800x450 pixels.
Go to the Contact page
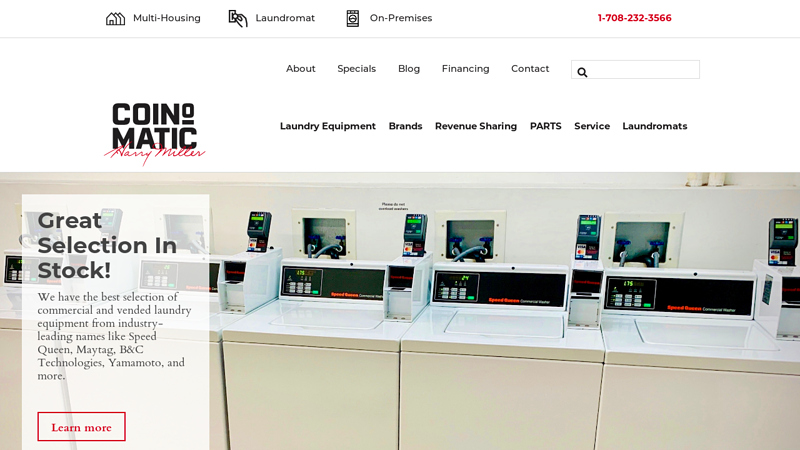click(530, 69)
